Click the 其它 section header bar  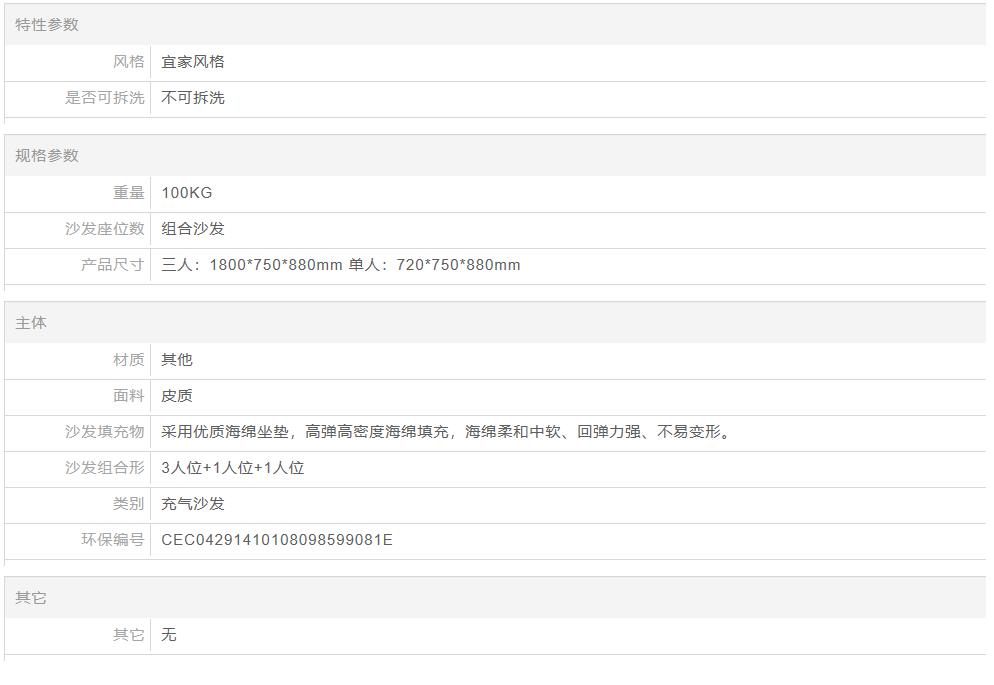31,598
